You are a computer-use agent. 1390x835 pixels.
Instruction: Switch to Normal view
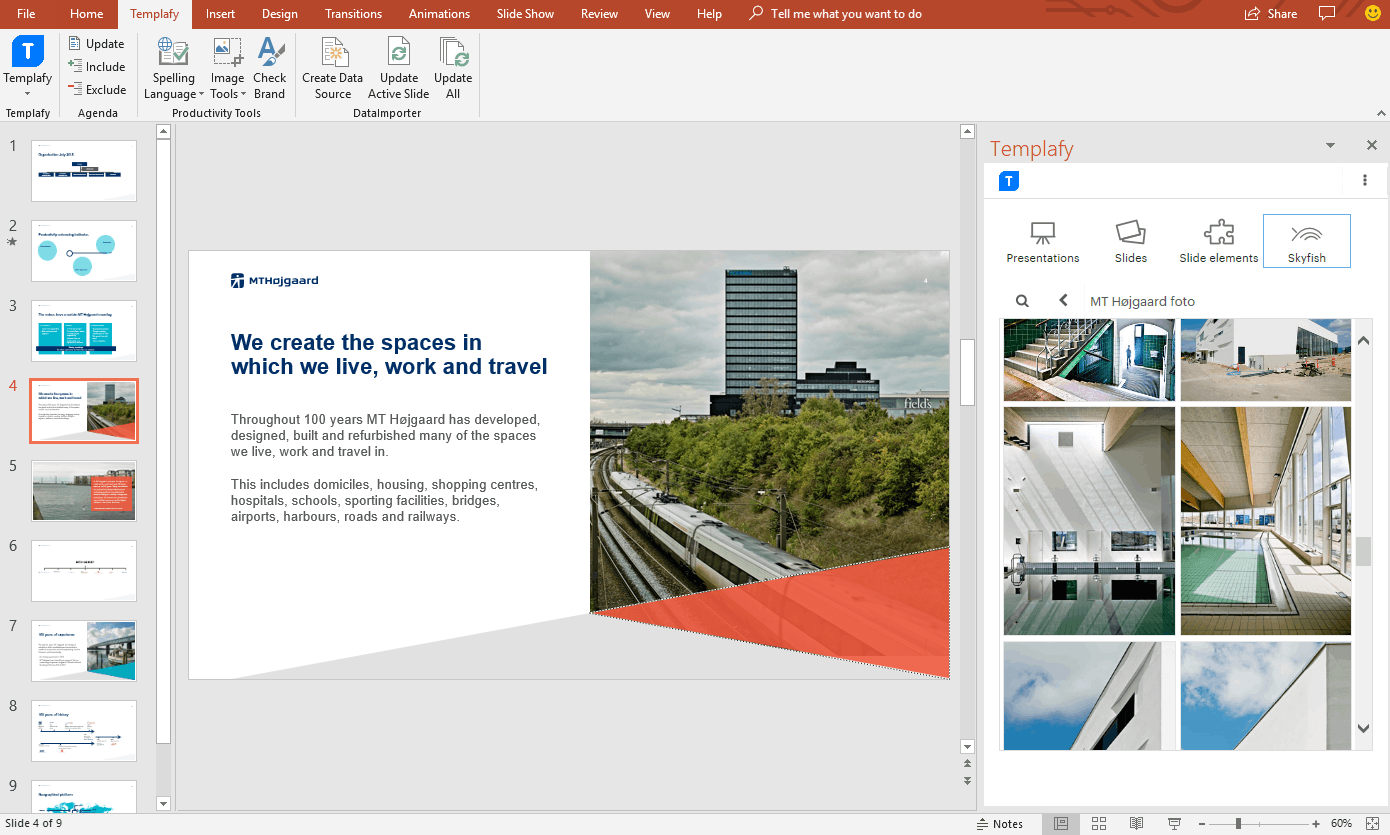coord(1061,824)
